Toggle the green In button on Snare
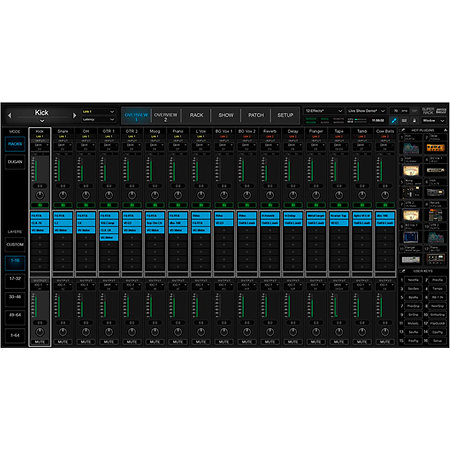The image size is (450, 450). tap(63, 205)
